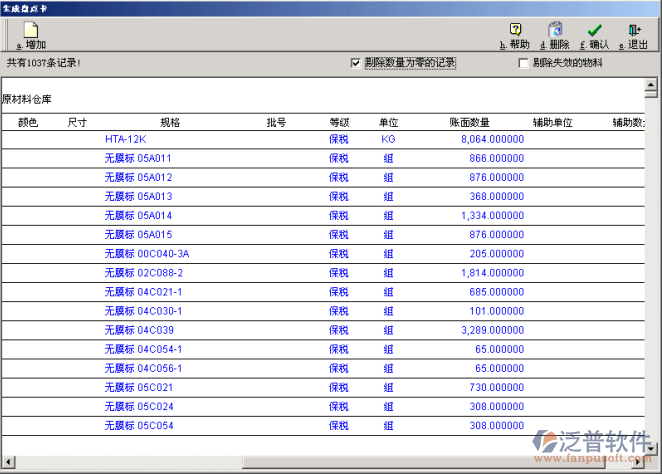
Task: Select row 无膜标 04C039
Action: (138, 330)
